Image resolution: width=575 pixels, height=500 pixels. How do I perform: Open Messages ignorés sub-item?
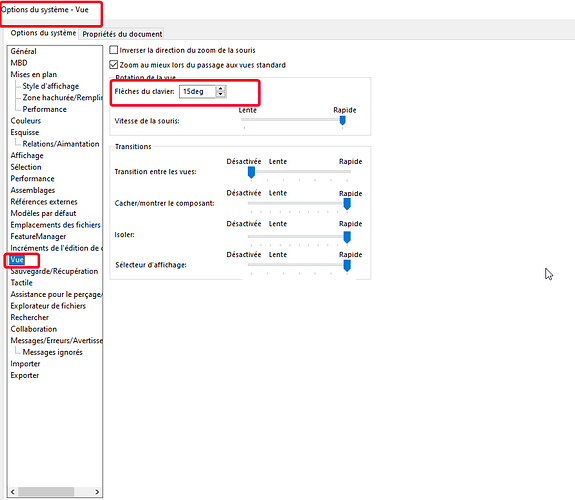point(52,352)
